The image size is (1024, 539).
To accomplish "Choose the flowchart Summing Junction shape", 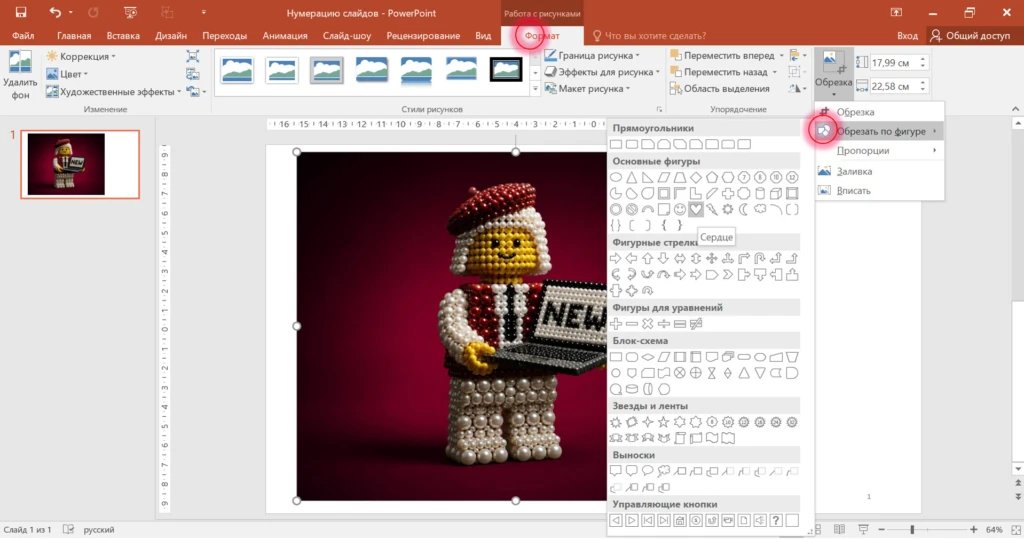I will [680, 373].
